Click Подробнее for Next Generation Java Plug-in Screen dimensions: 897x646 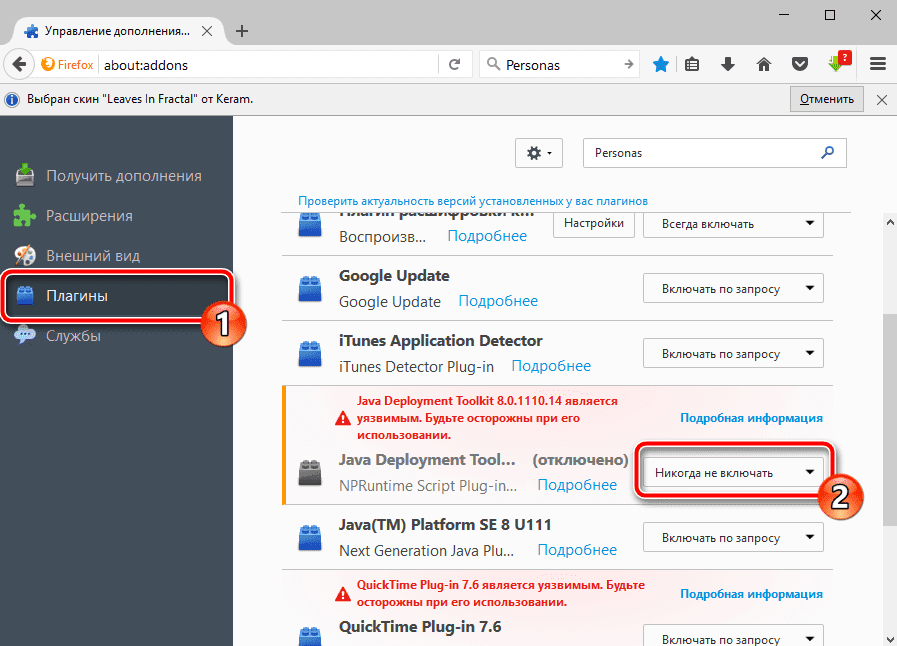[577, 550]
